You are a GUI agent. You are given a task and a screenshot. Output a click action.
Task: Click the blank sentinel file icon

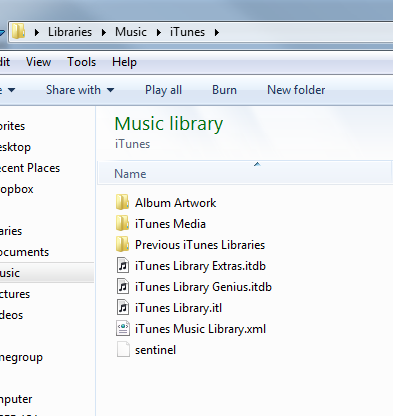point(123,350)
